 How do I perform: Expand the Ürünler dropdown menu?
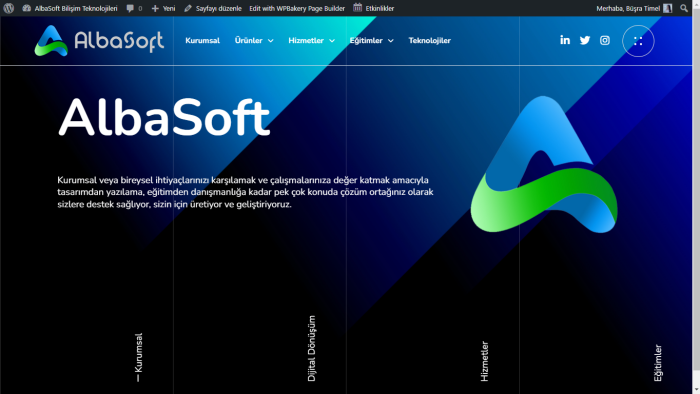click(254, 41)
